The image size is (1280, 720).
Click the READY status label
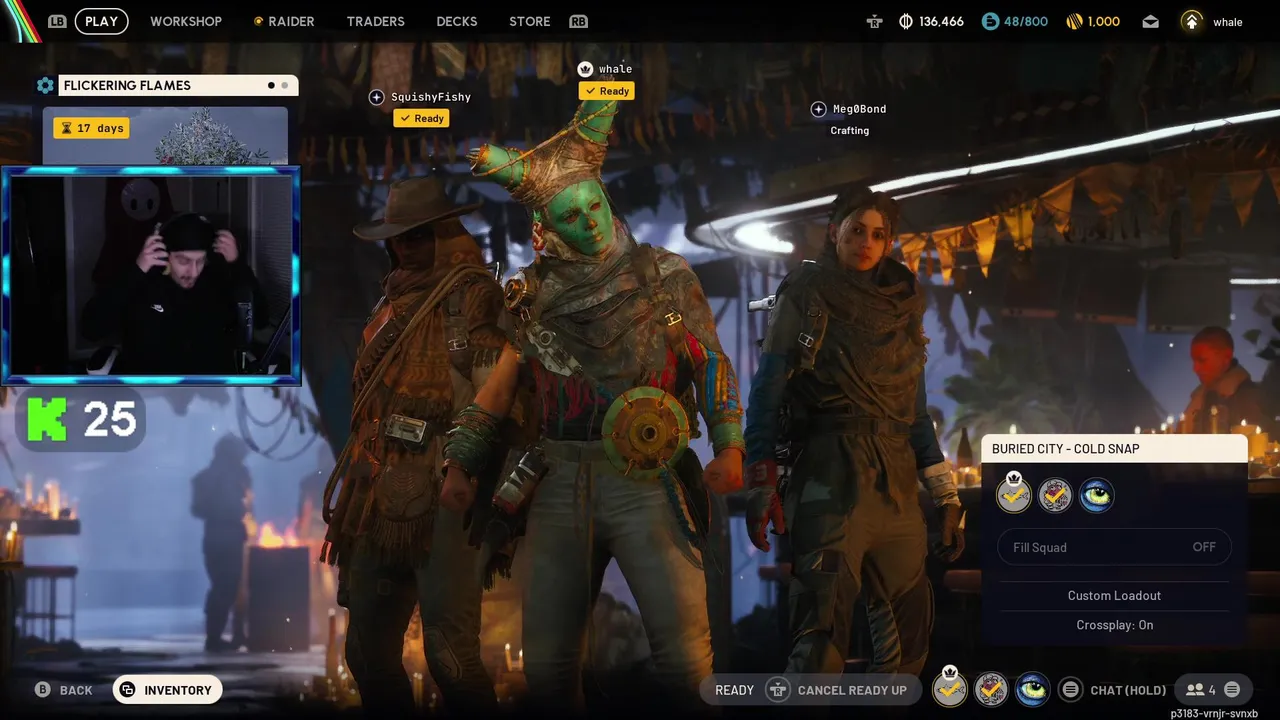pyautogui.click(x=734, y=690)
